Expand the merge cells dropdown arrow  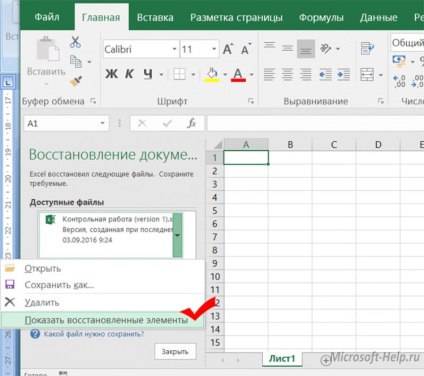381,75
